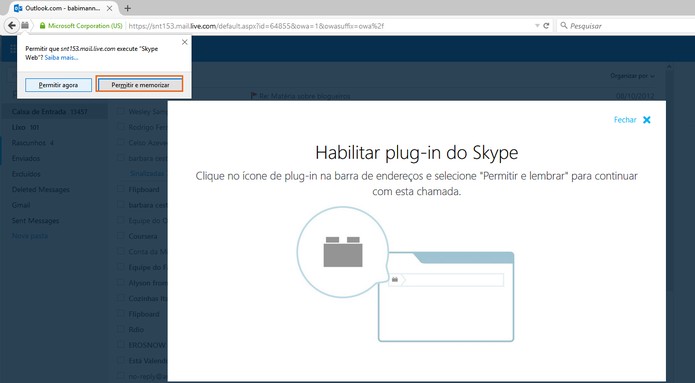695x383 pixels.
Task: Open the Saiba mais link
Action: pyautogui.click(x=62, y=57)
